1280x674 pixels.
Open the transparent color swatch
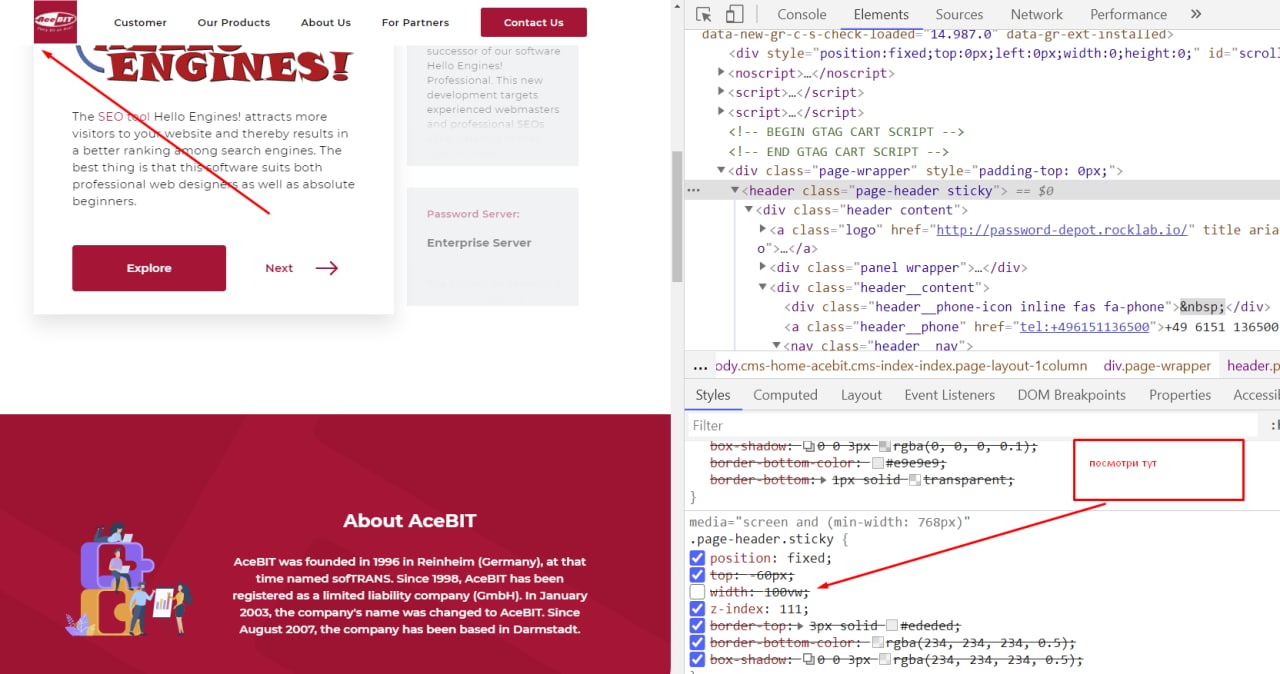pos(915,480)
